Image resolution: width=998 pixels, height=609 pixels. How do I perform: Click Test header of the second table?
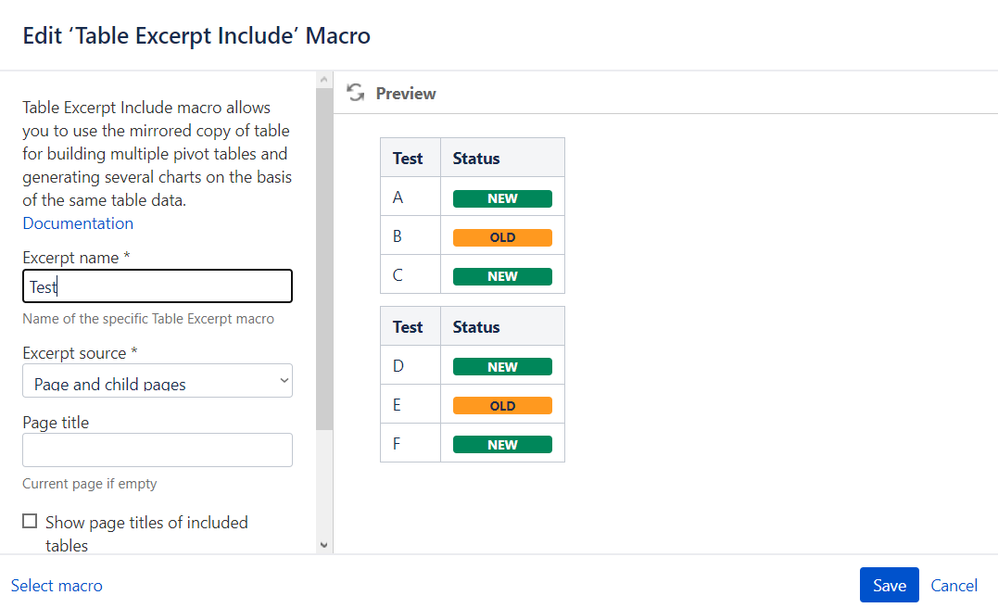coord(408,327)
